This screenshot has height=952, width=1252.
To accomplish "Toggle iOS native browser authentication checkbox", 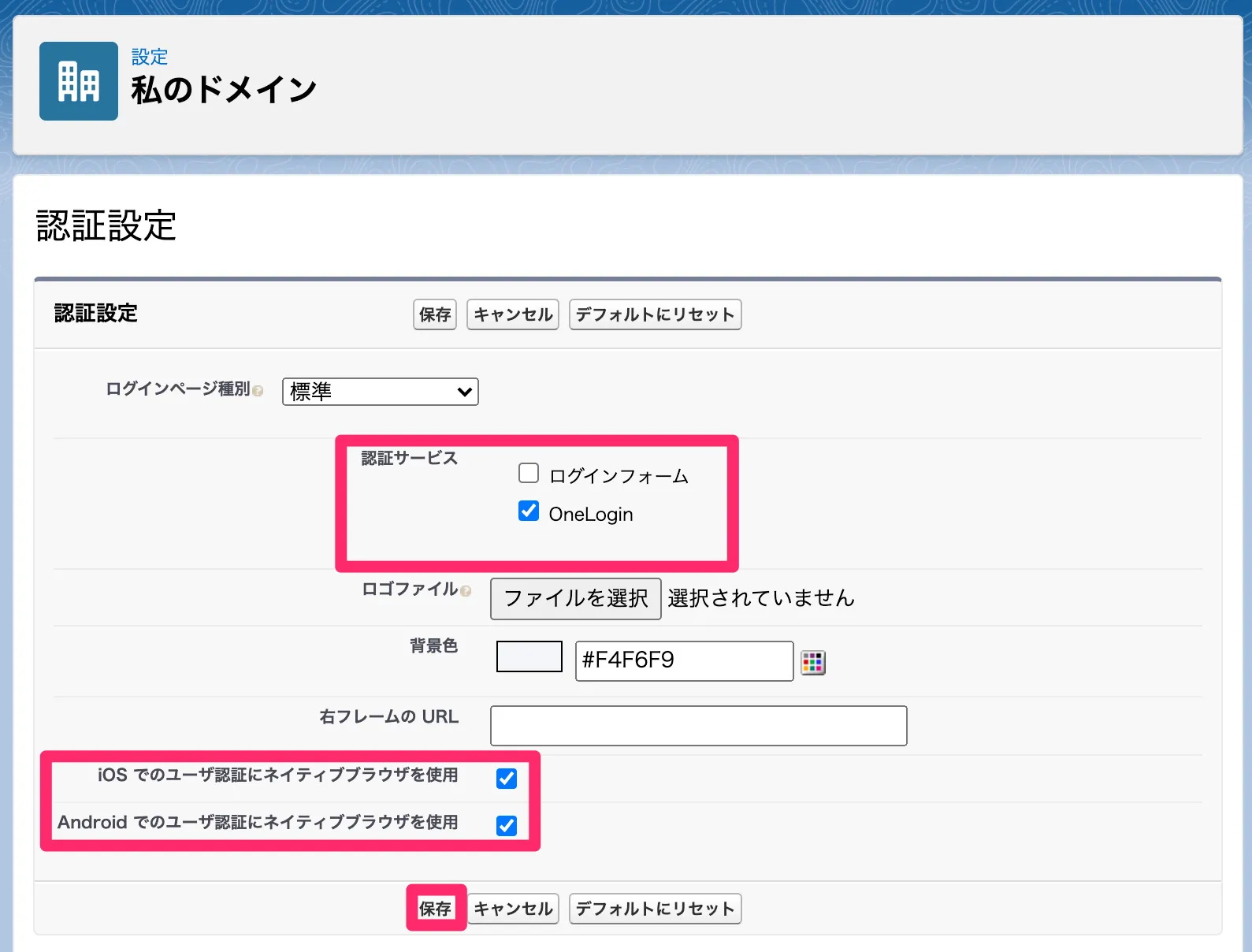I will pos(507,779).
